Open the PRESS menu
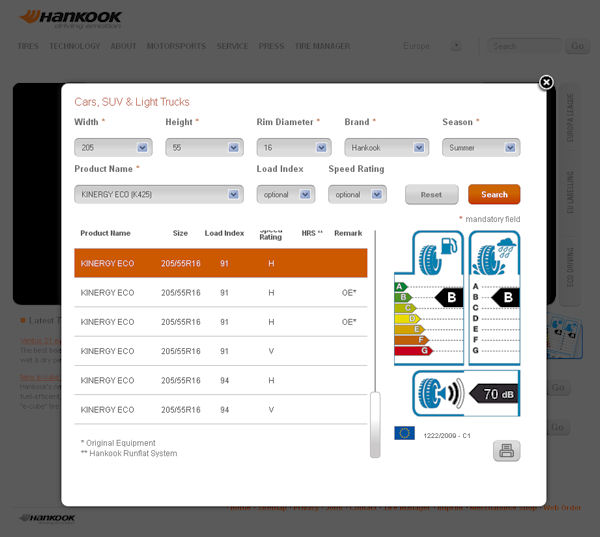This screenshot has width=600, height=537. point(271,46)
